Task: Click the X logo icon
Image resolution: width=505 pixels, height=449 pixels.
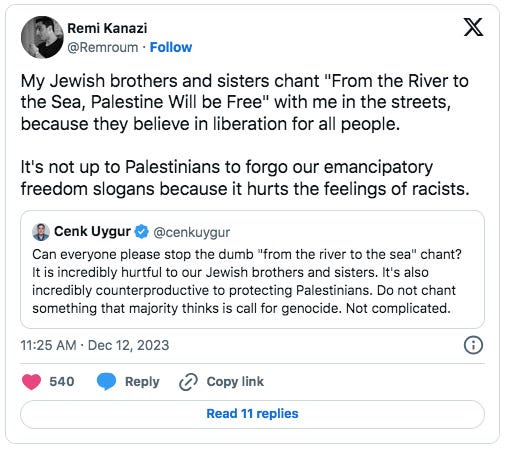Action: pos(473,27)
